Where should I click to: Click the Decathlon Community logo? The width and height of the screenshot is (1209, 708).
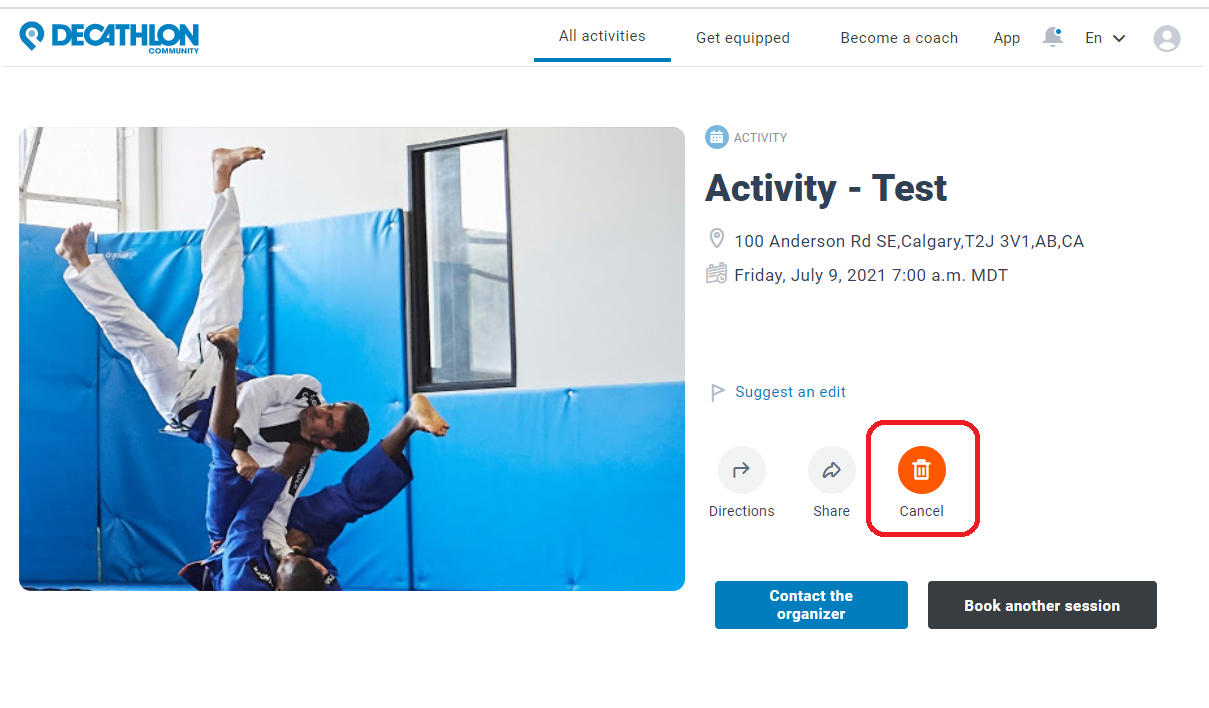[109, 37]
